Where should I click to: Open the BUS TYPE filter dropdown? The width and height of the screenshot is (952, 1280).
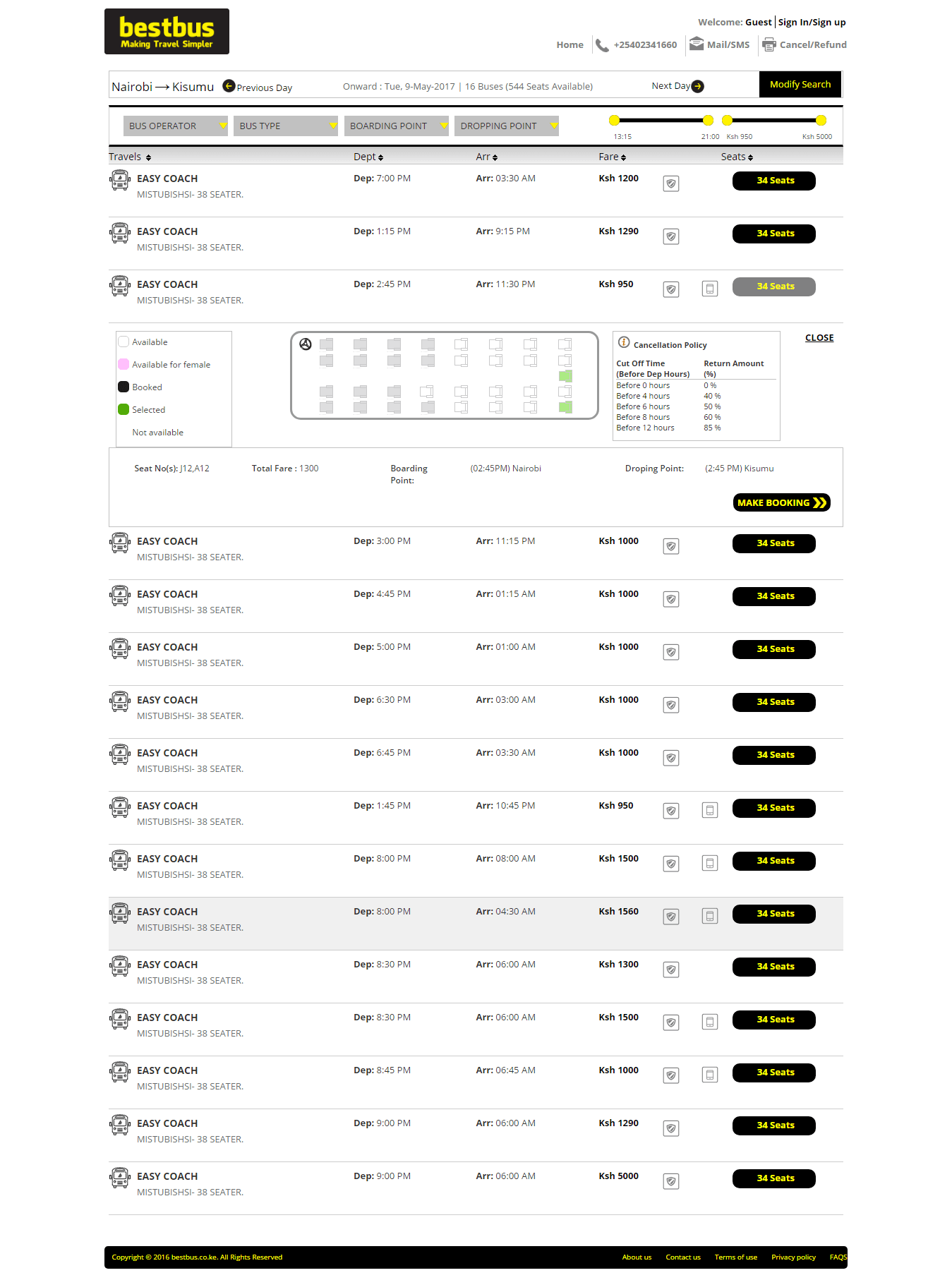[286, 126]
